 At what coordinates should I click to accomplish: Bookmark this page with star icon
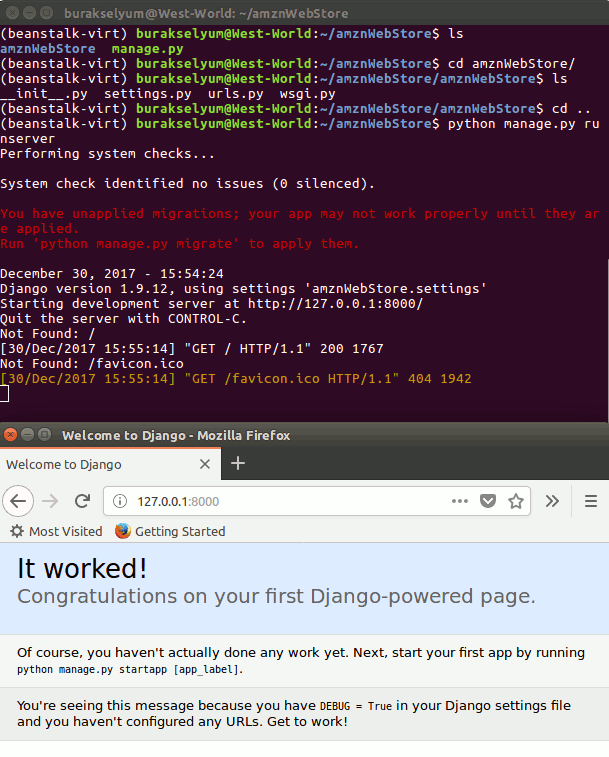(516, 501)
